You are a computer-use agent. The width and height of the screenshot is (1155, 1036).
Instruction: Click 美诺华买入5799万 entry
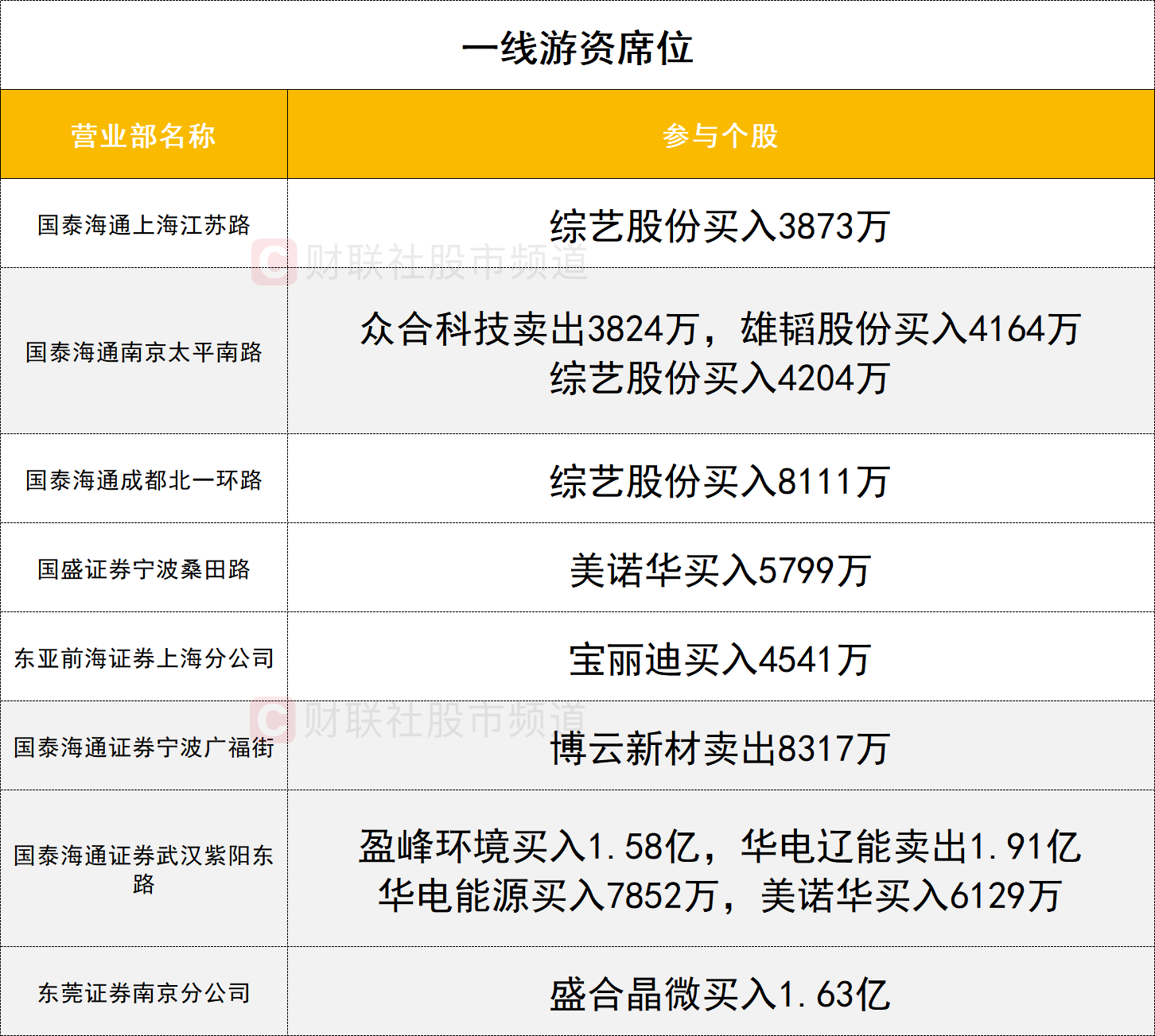720,571
